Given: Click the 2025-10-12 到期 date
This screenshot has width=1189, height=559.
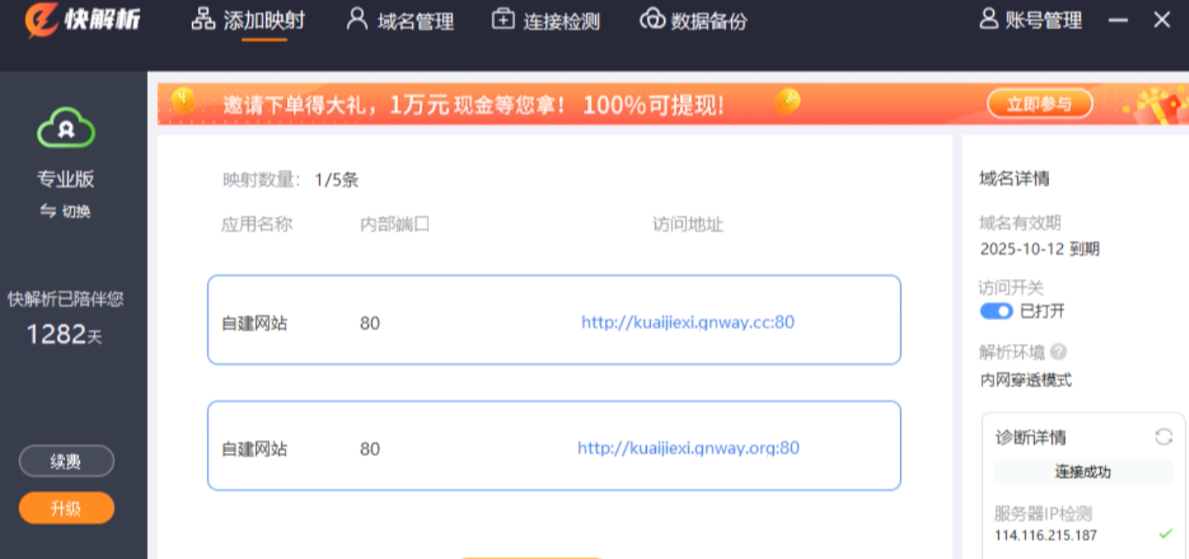Looking at the screenshot, I should click(x=1040, y=249).
